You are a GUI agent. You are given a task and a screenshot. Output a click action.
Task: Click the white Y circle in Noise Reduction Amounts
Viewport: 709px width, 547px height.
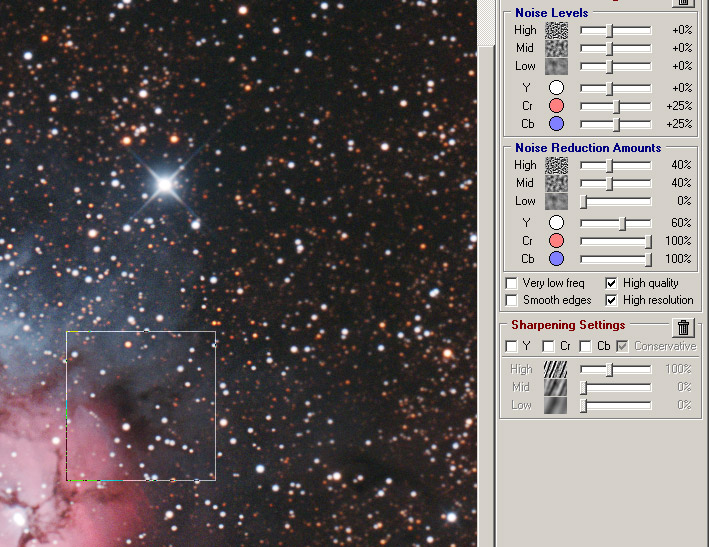556,223
